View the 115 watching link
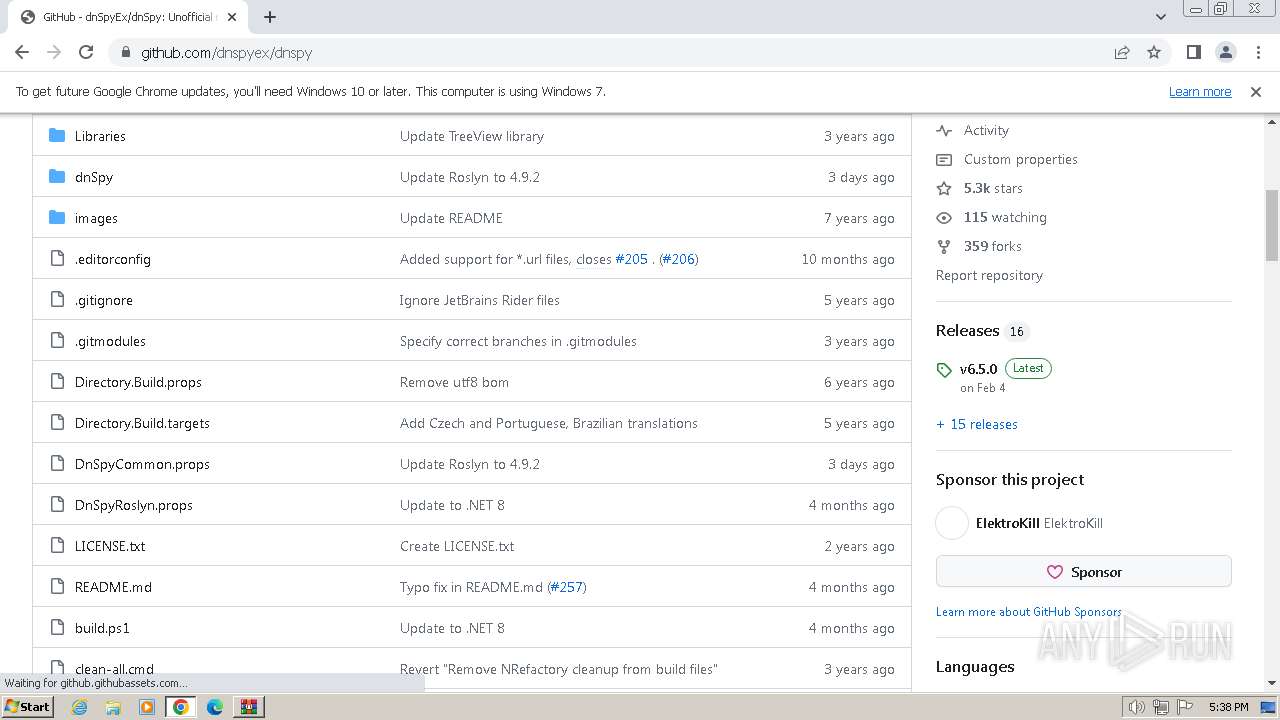1280x720 pixels. point(1005,217)
